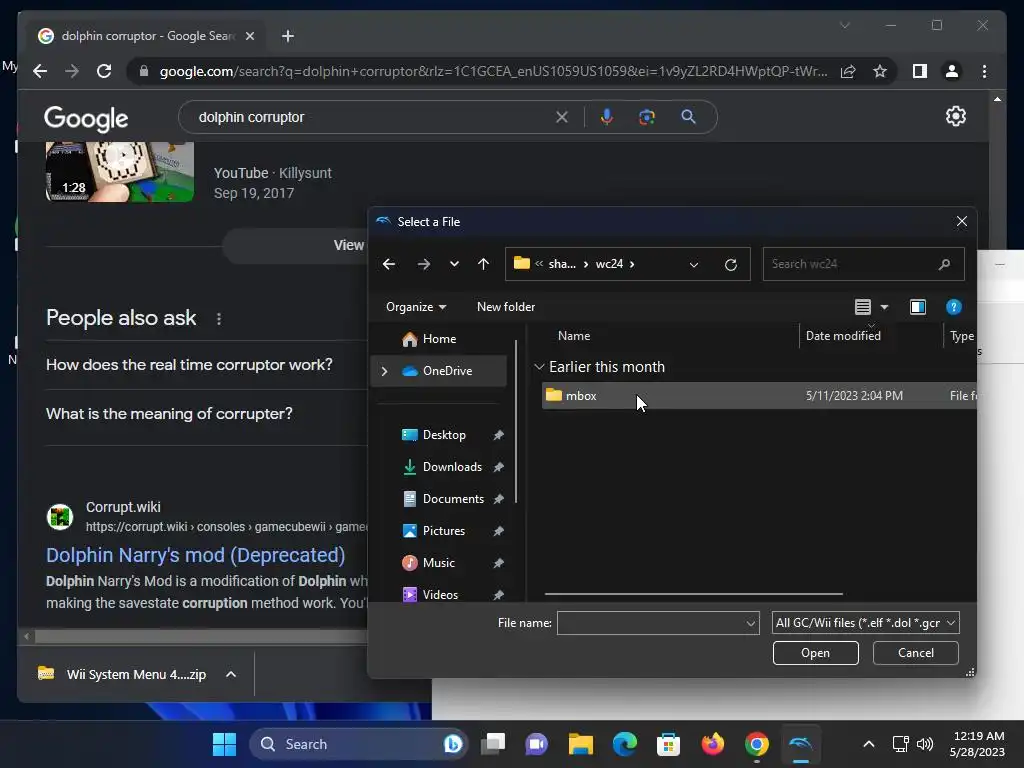Open the view options dropdown arrow
Viewport: 1024px width, 768px height.
tap(884, 307)
